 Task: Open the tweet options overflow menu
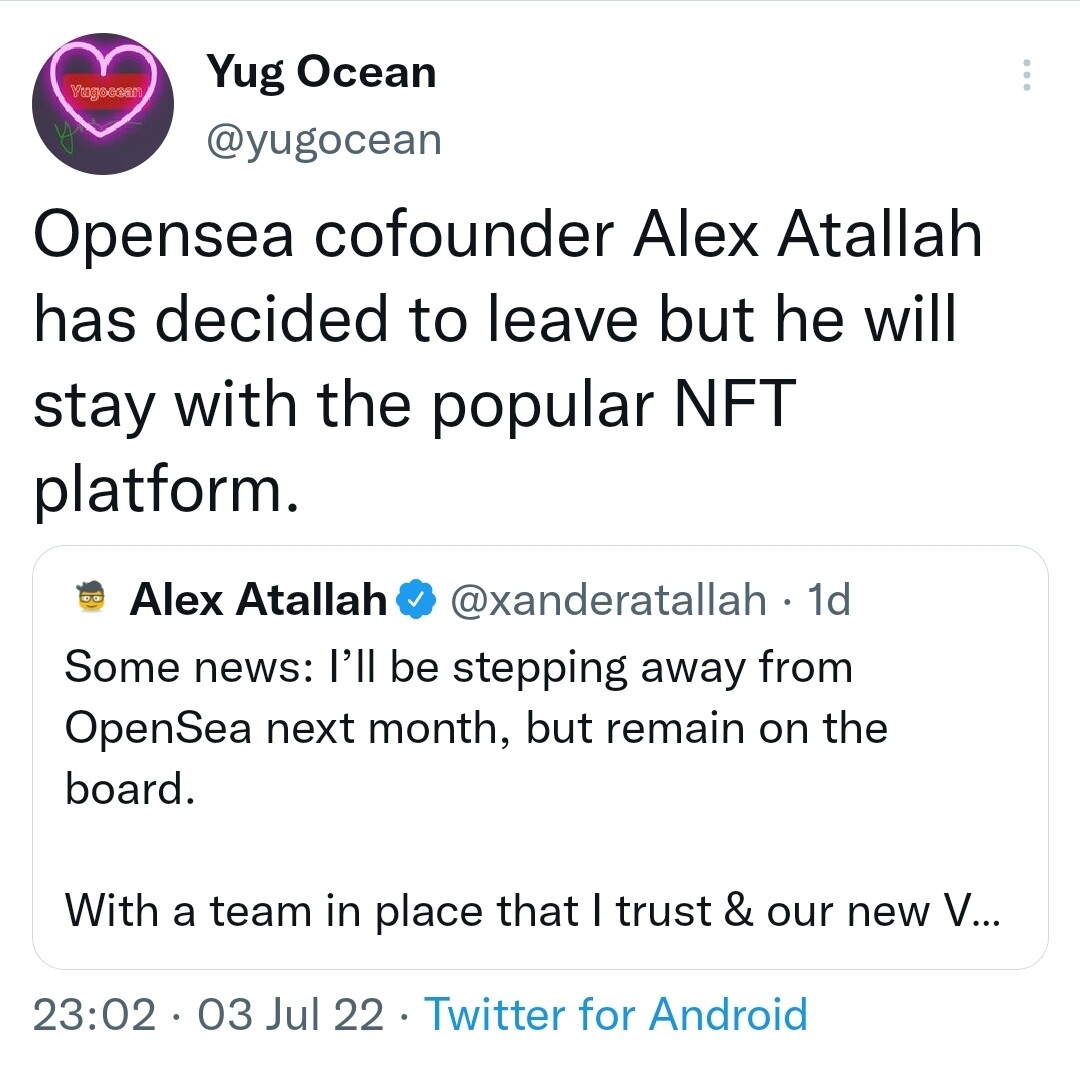pyautogui.click(x=1026, y=75)
